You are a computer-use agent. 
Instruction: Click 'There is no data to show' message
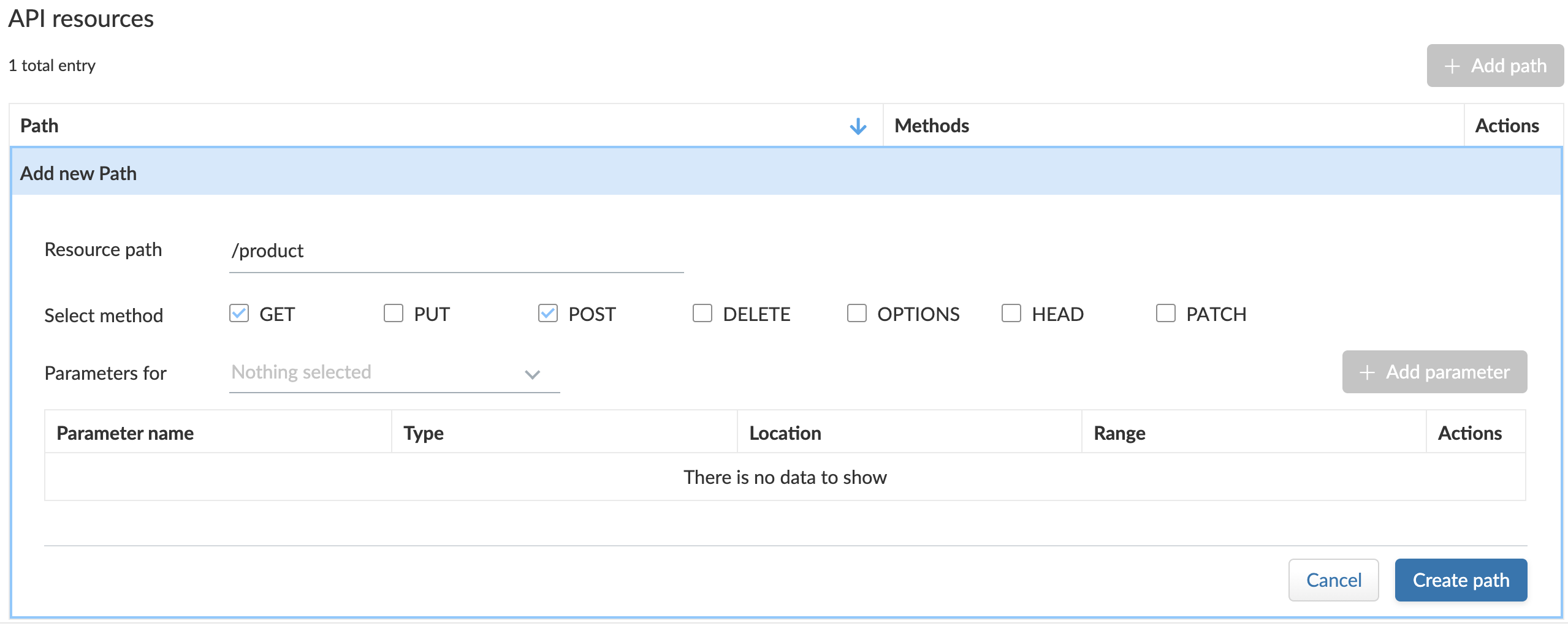(x=785, y=477)
